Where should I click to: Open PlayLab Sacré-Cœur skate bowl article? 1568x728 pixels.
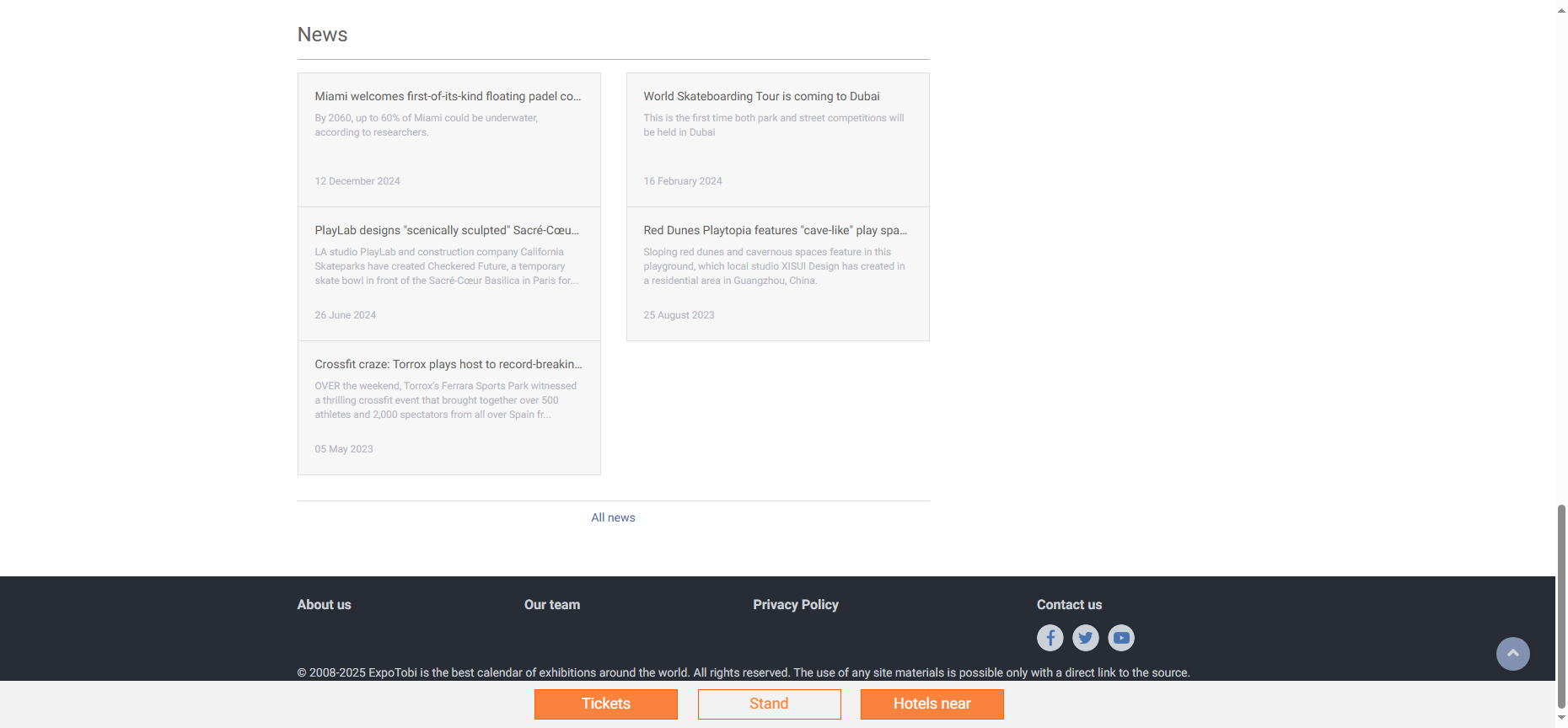click(x=447, y=231)
